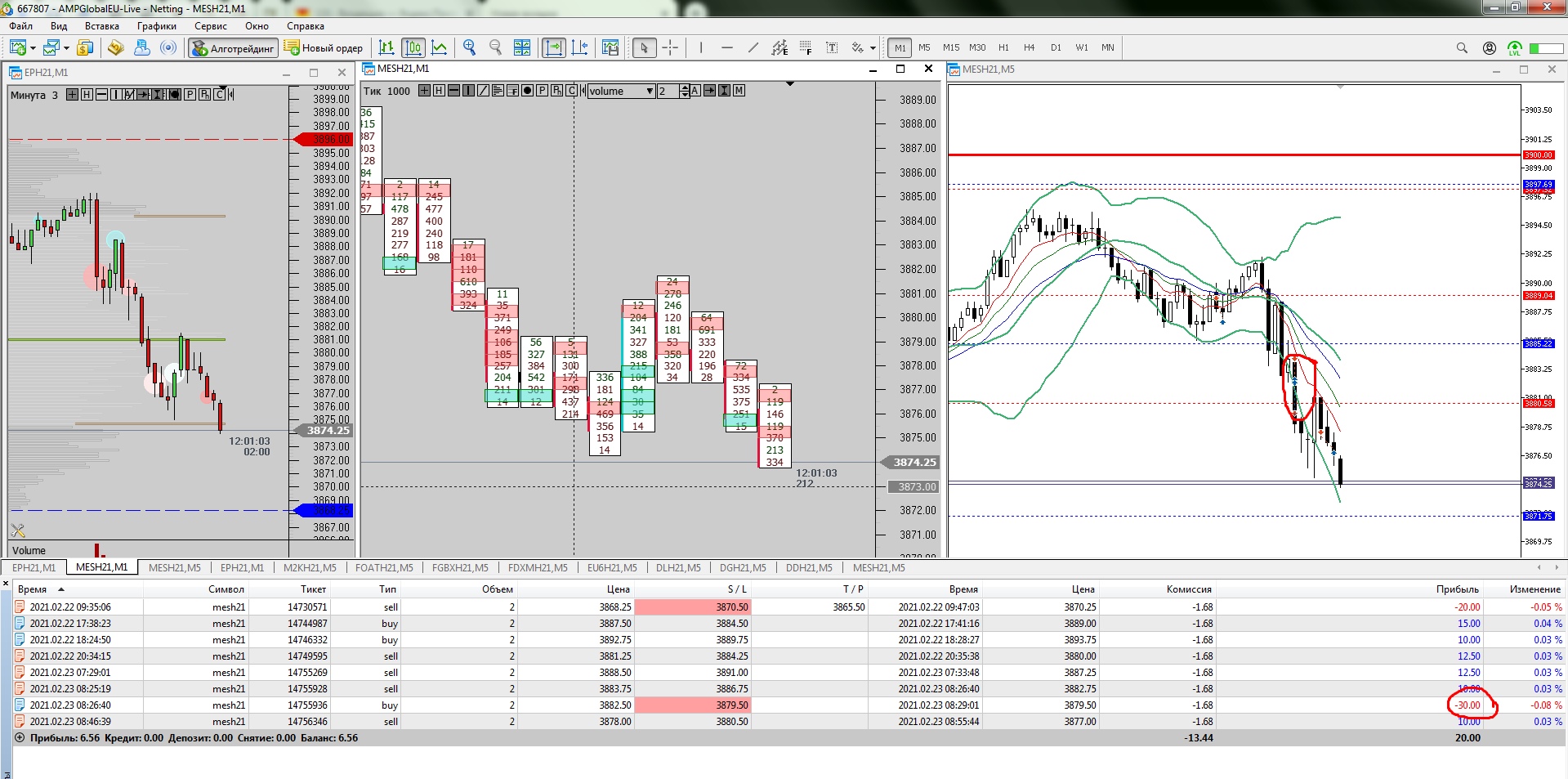This screenshot has height=779, width=1568.
Task: Switch chart to bar chart mode
Action: coord(386,47)
